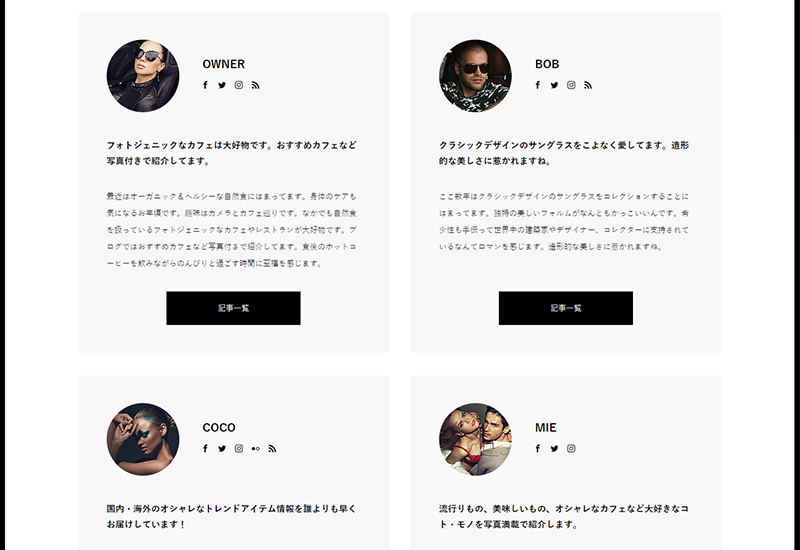Open COCO's Instagram icon
Viewport: 800px width, 550px height.
[239, 448]
